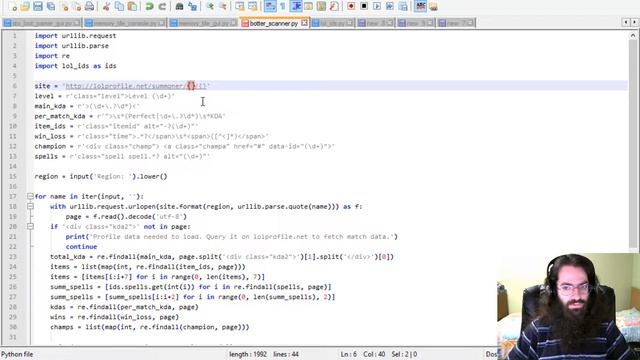Viewport: 640px width, 360px height.
Task: Save current recorded macro icon
Action: click(402, 6)
